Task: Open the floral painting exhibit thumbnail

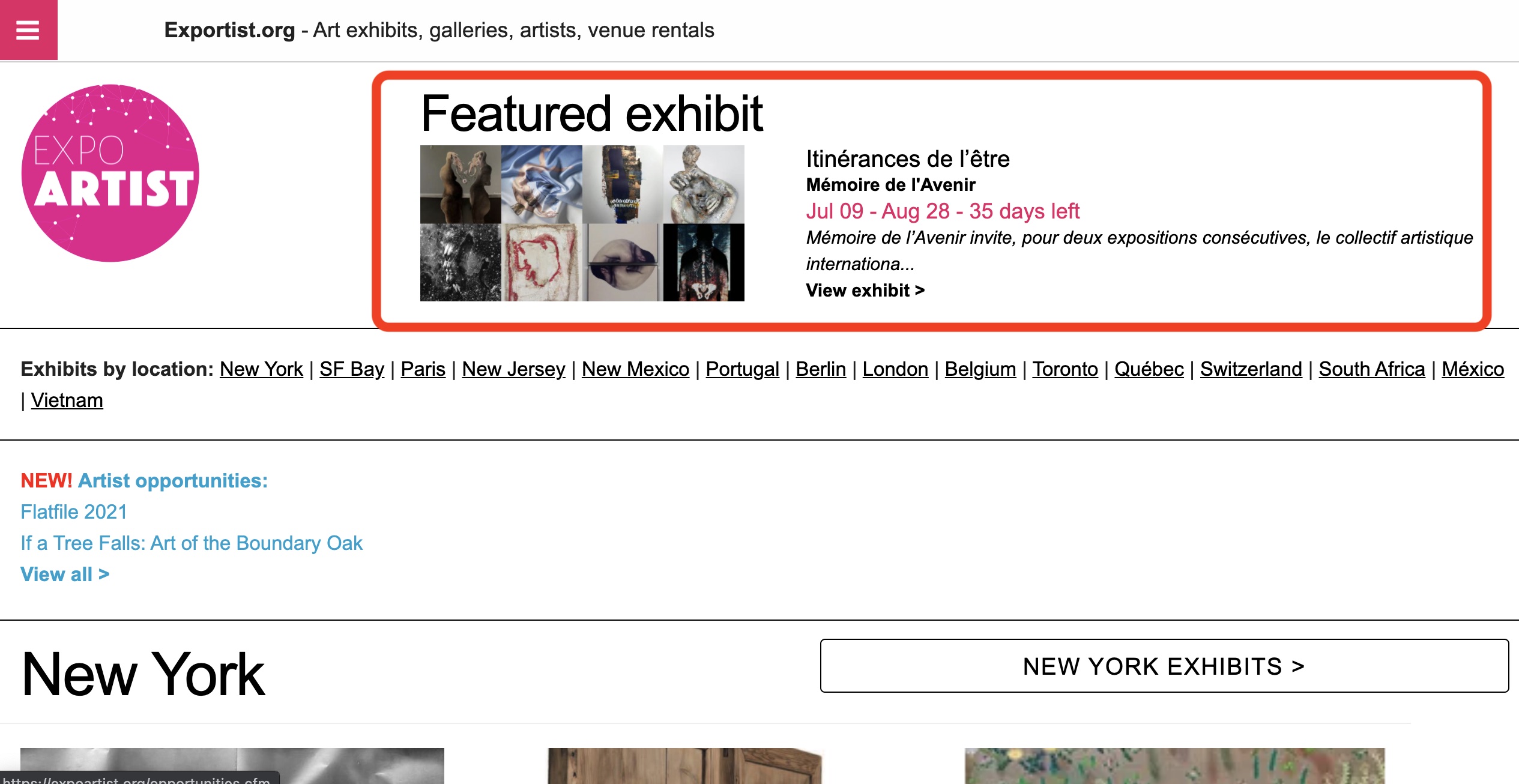Action: [x=1175, y=766]
